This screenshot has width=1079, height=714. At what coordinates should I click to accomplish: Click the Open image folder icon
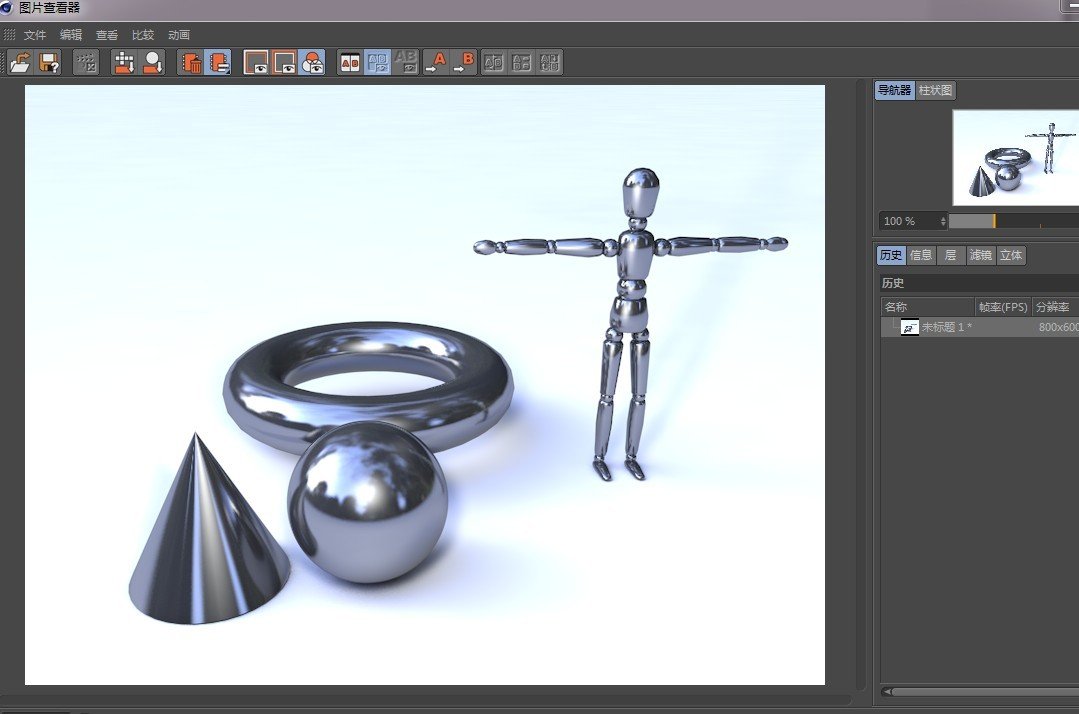click(20, 63)
